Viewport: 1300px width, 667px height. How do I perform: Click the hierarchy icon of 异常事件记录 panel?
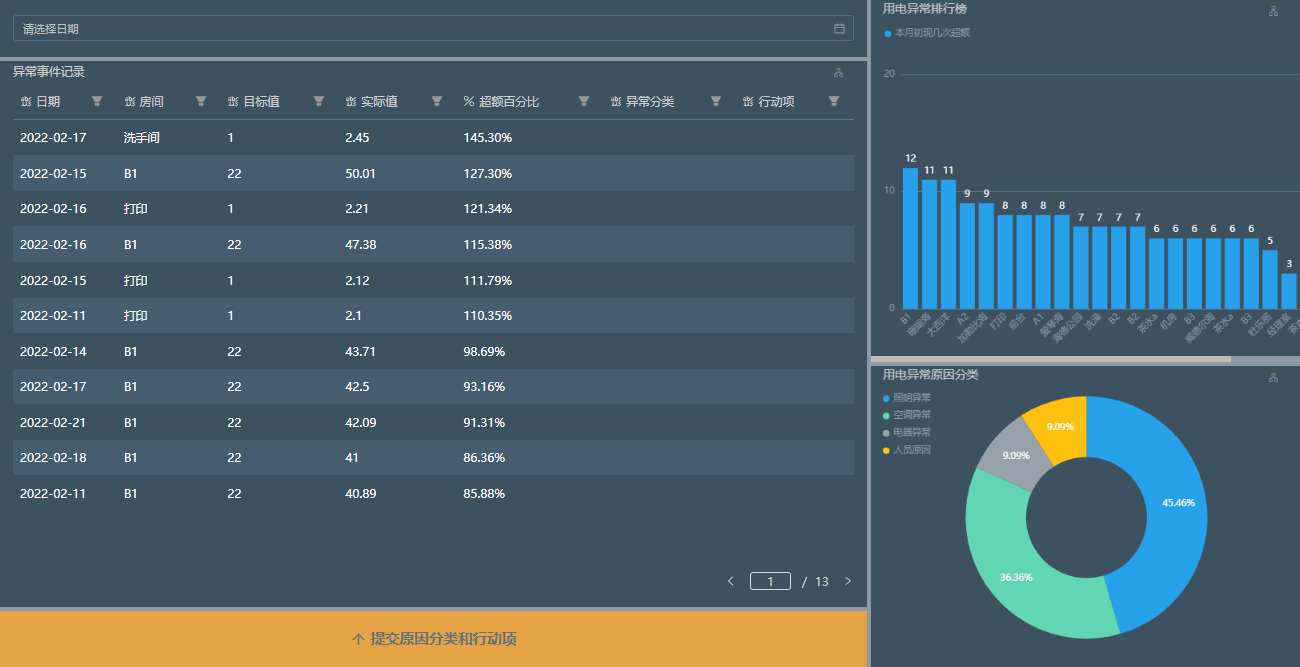coord(838,72)
